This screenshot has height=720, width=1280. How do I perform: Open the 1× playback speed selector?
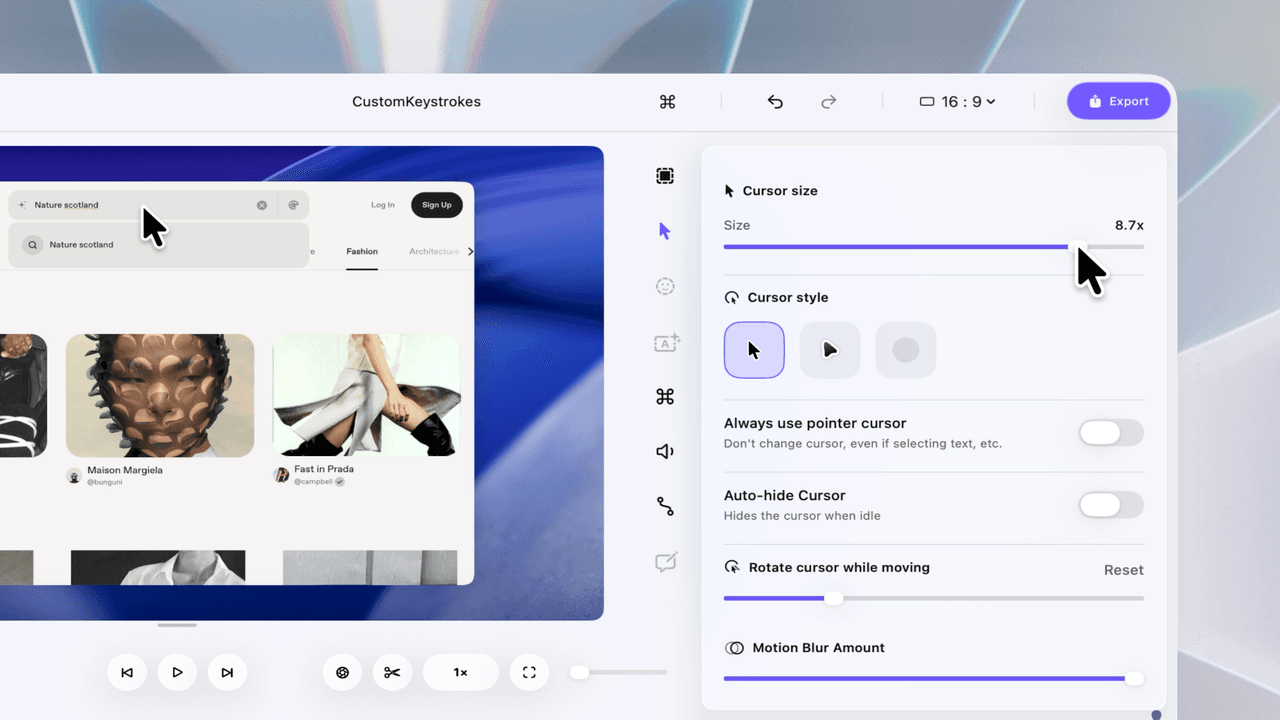pos(460,673)
